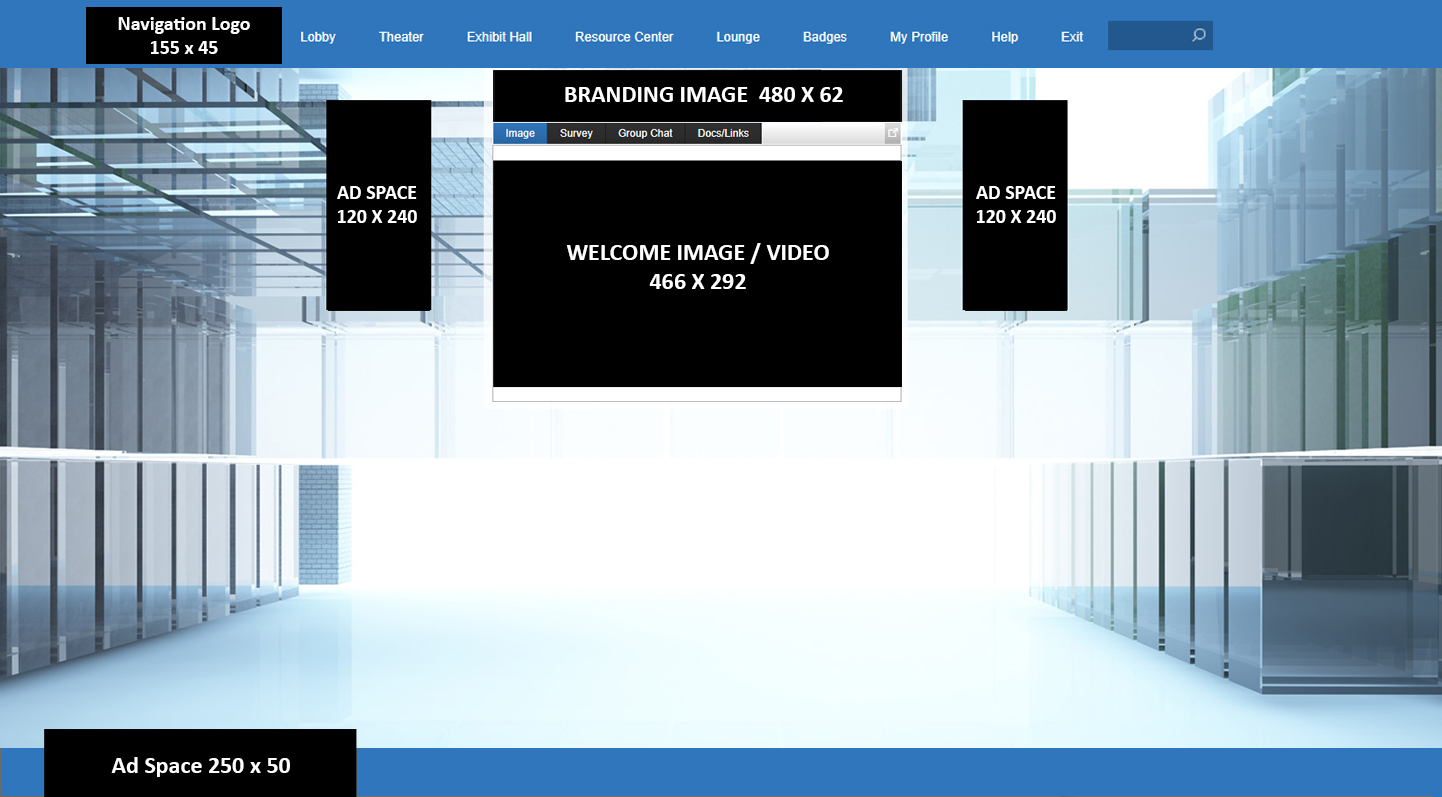
Task: View Badges page
Action: pyautogui.click(x=825, y=37)
